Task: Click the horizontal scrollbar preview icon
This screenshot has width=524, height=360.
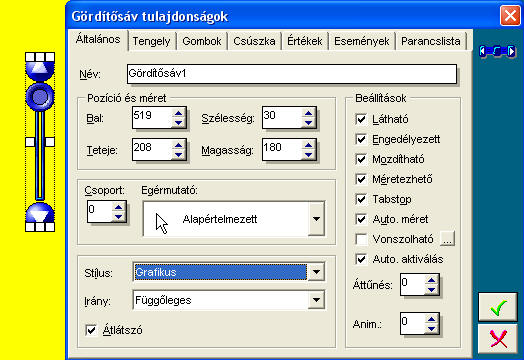Action: 497,51
